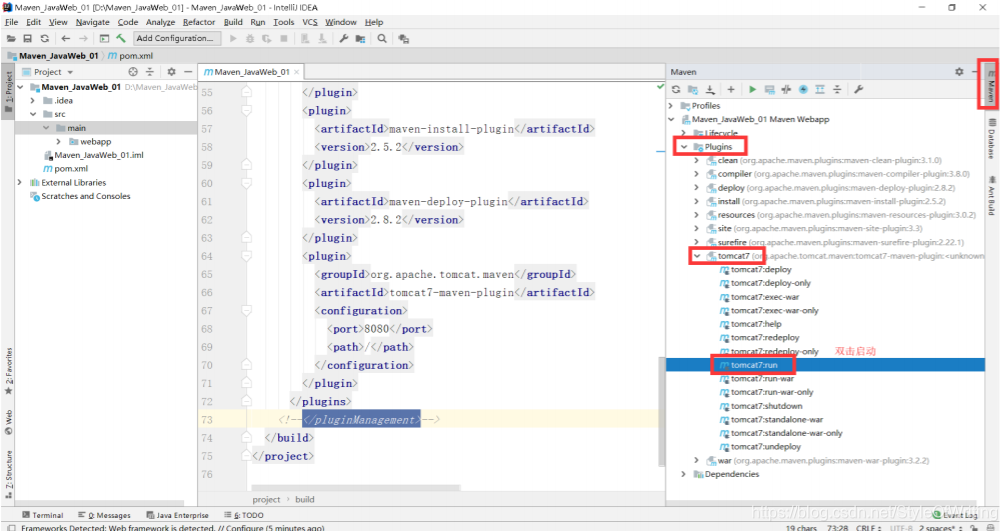1007x531 pixels.
Task: Collapse the src folder in Project tree
Action: click(33, 114)
